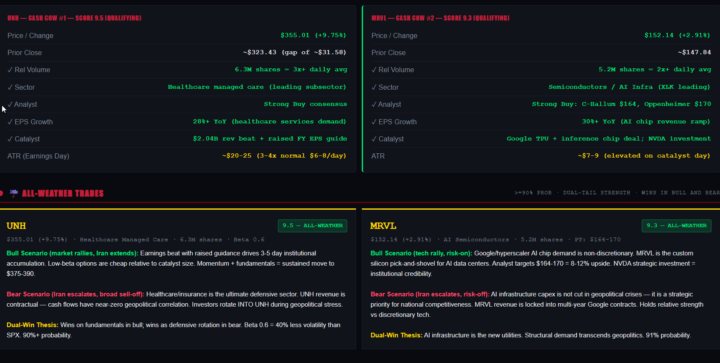Select UNH prior close ~$323.43 gap value
The width and height of the screenshot is (720, 363).
click(x=295, y=52)
